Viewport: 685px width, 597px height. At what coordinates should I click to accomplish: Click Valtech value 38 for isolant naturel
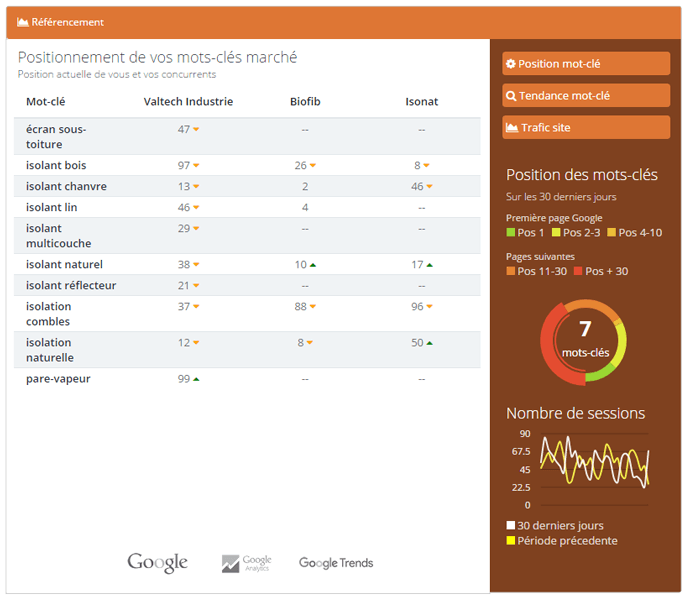click(184, 265)
